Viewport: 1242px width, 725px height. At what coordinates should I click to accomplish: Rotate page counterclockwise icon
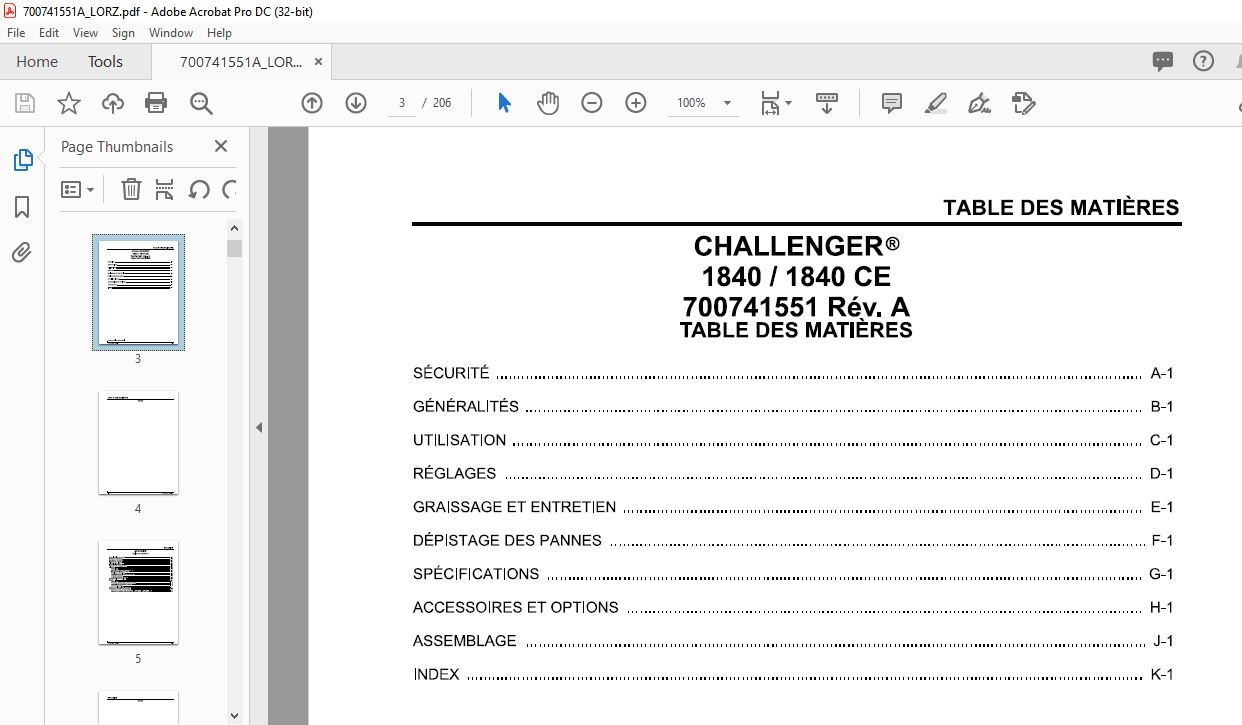tap(199, 189)
